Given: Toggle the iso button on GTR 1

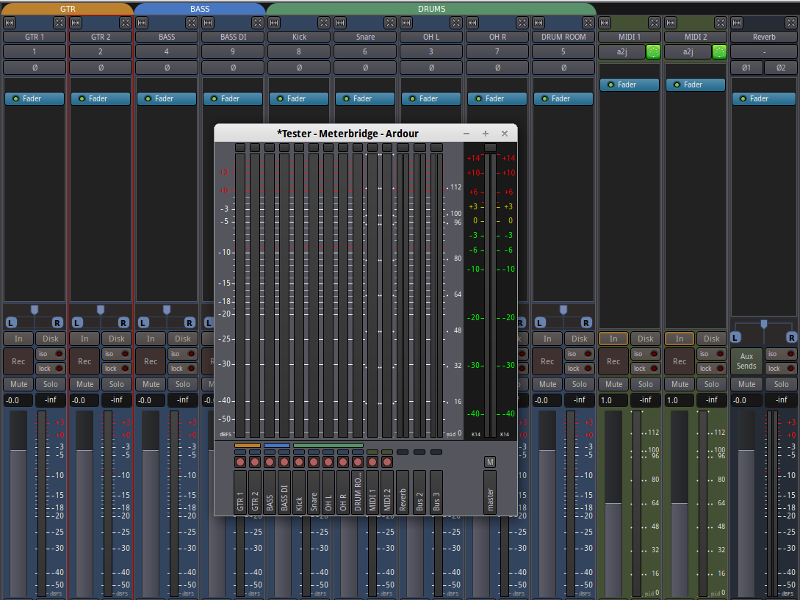Looking at the screenshot, I should (50, 354).
